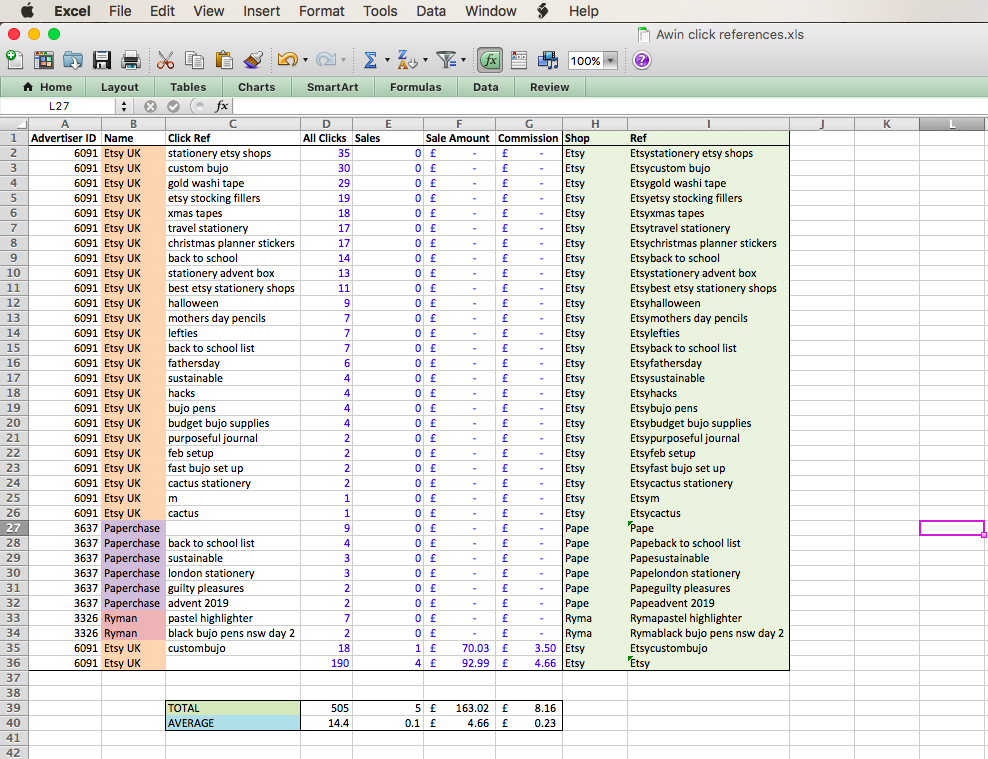
Task: Open the Format menu
Action: 321,11
